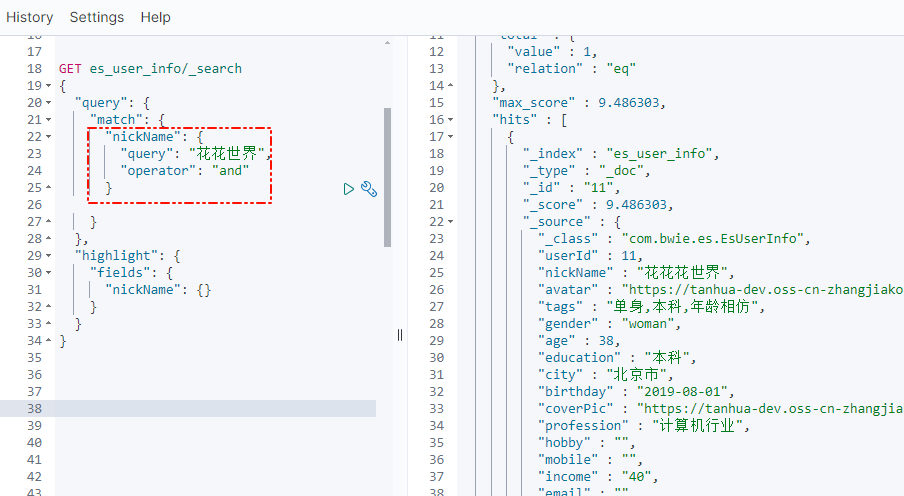This screenshot has height=496, width=904.
Task: Click the "coverPic" URL line
Action: tap(721, 408)
